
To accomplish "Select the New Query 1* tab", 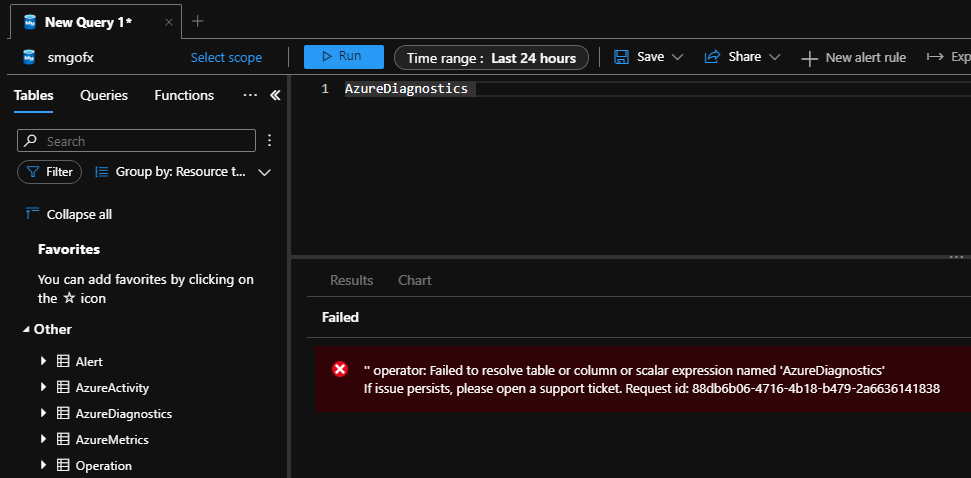I will pos(95,22).
